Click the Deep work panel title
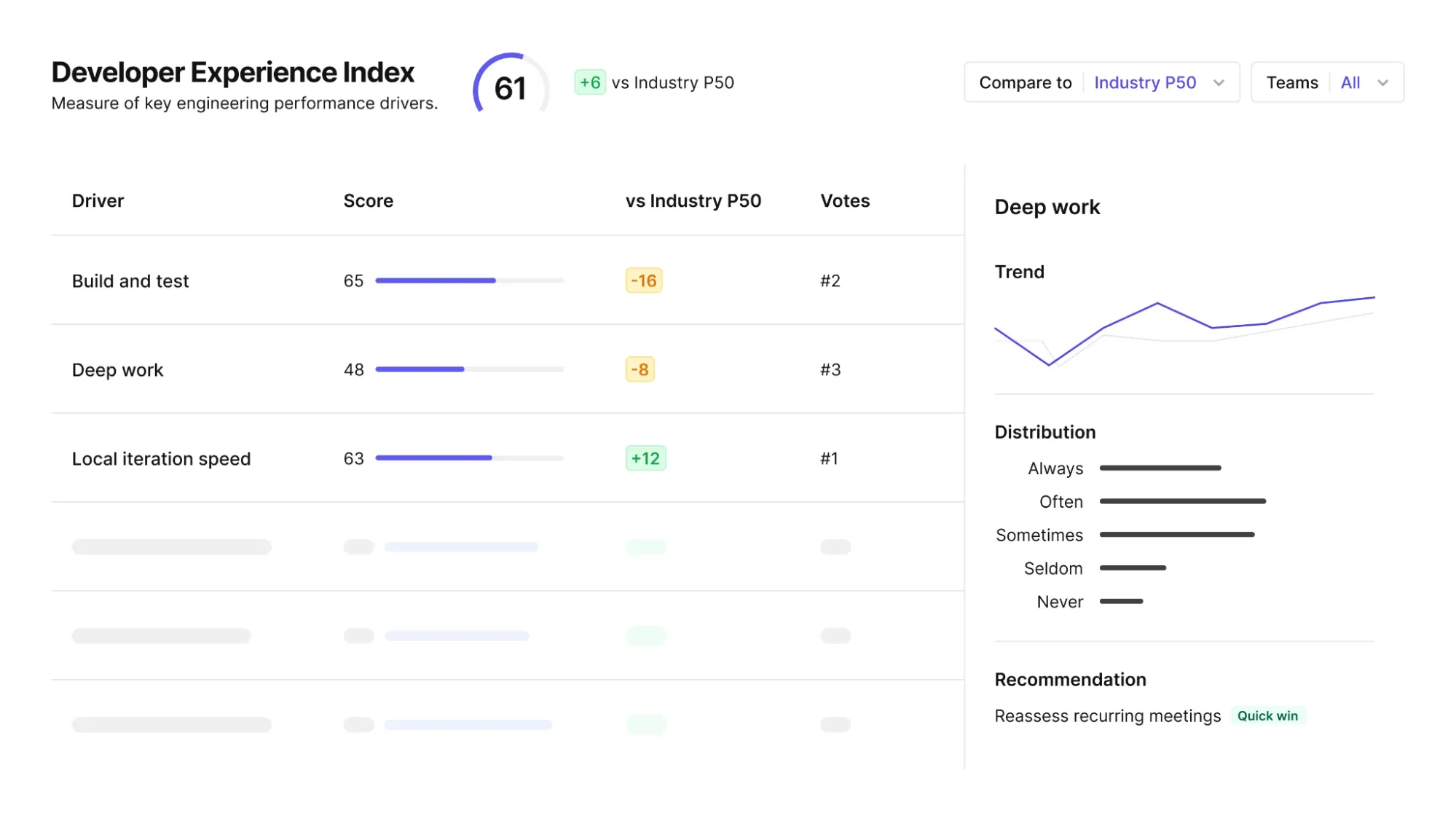Viewport: 1456px width, 821px height. (x=1047, y=207)
